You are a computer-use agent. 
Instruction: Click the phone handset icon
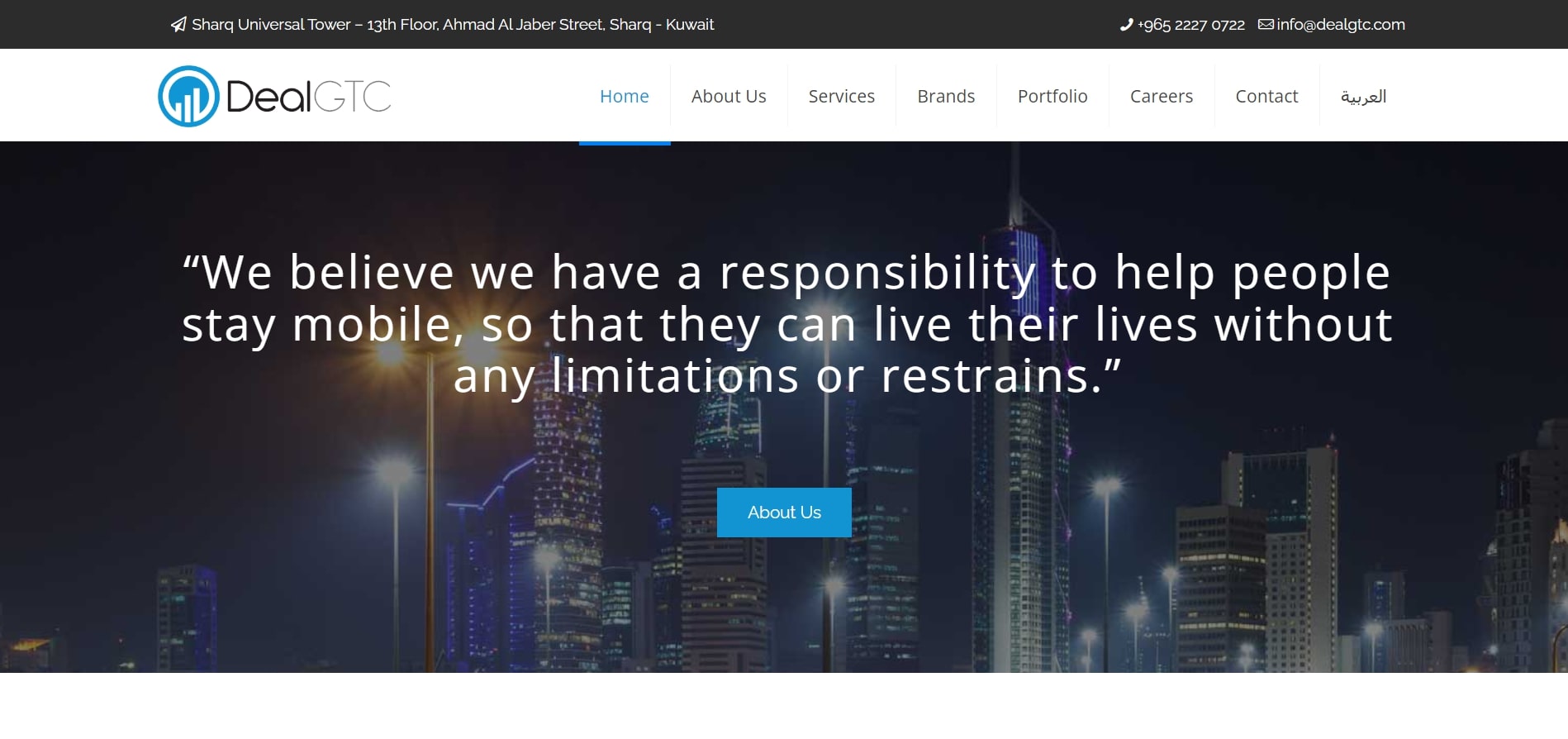1126,25
